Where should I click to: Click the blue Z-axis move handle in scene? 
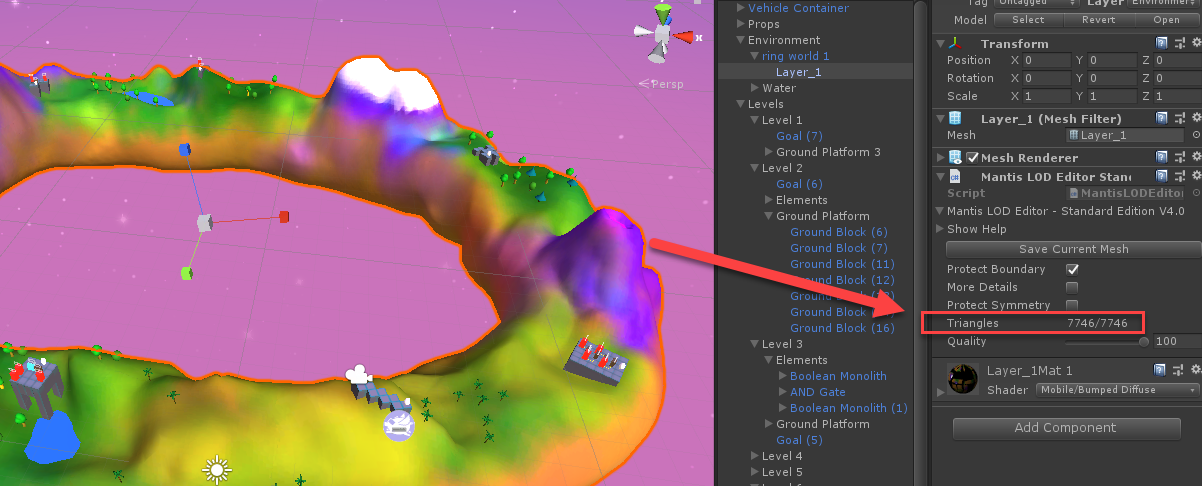pyautogui.click(x=184, y=149)
